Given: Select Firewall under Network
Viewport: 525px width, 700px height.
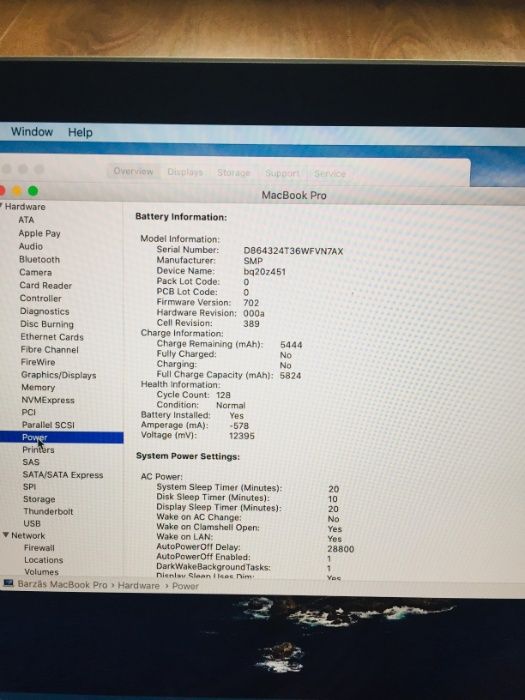Looking at the screenshot, I should pos(39,547).
